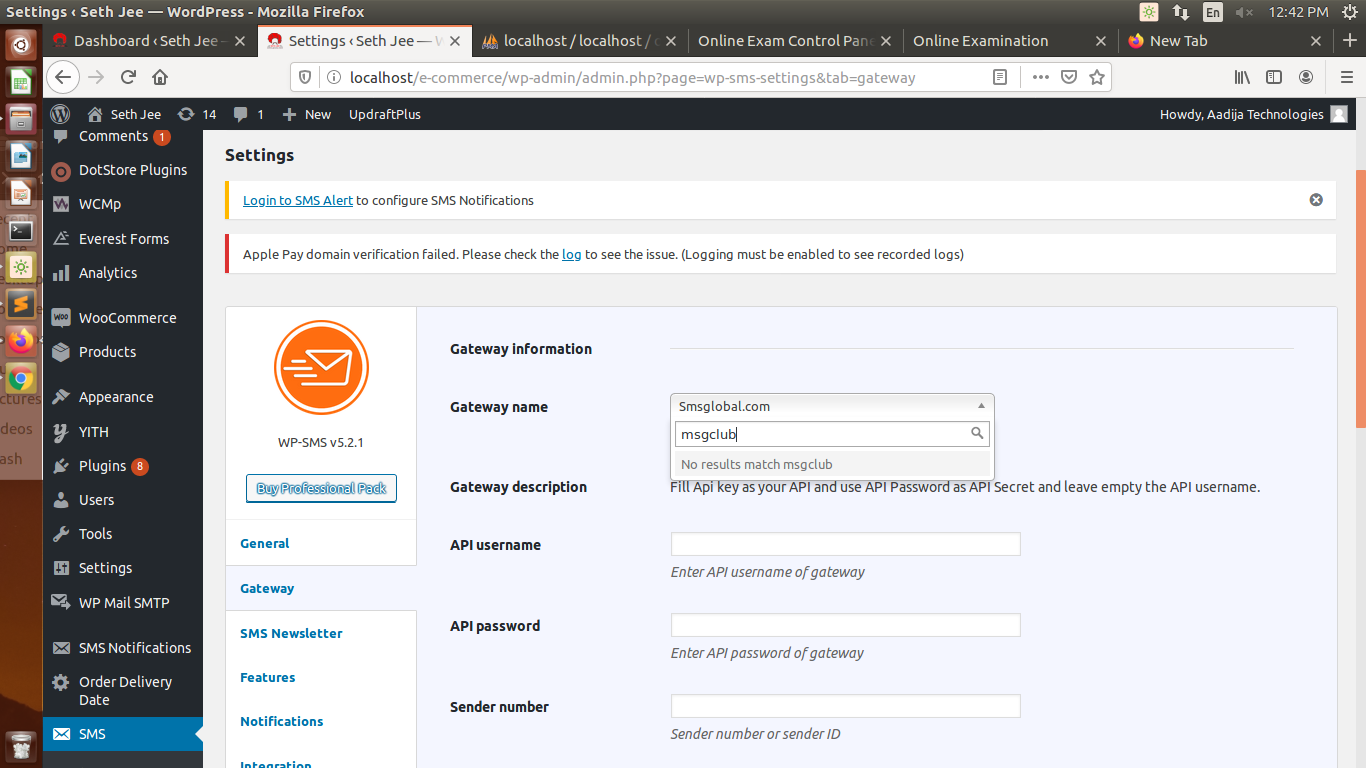Click the WordPress logo in the admin bar

point(61,114)
